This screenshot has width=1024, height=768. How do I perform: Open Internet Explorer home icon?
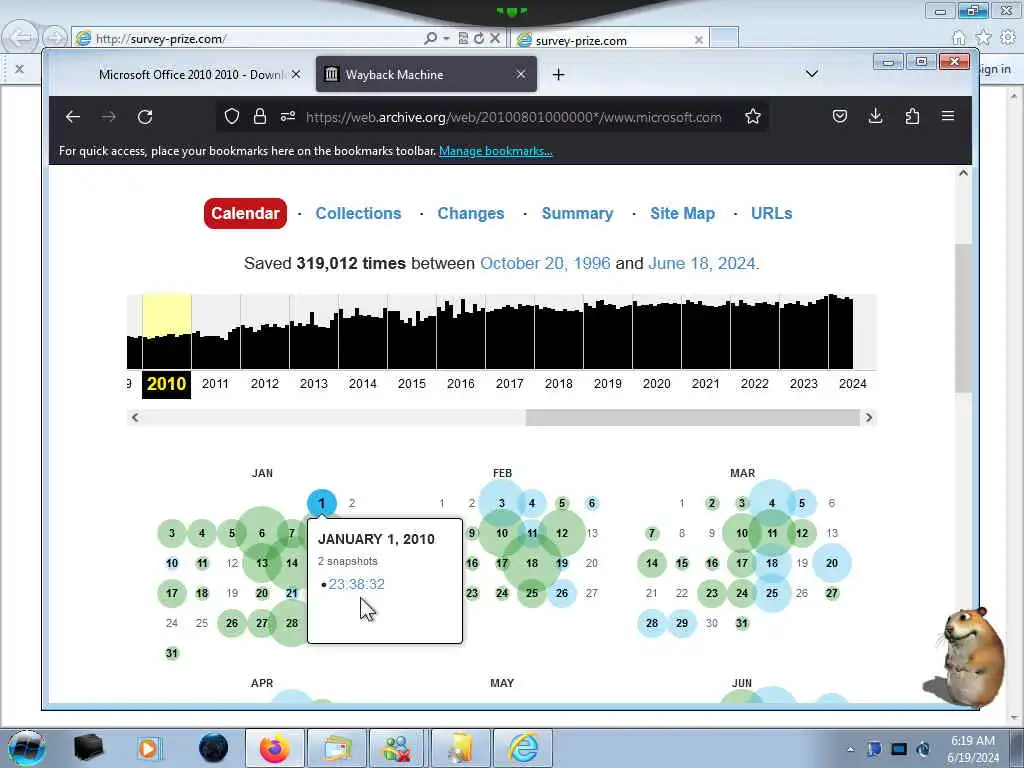pyautogui.click(x=958, y=38)
